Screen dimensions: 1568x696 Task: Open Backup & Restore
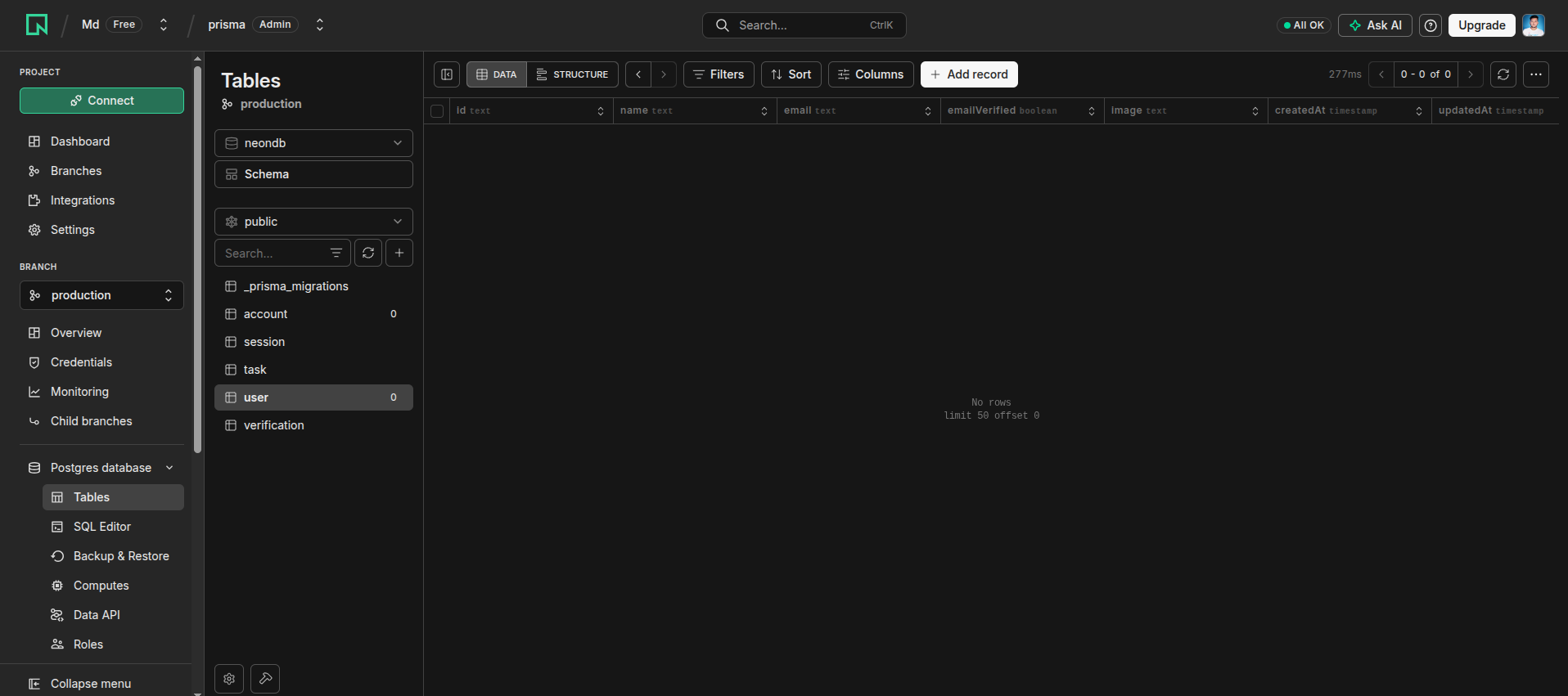point(113,556)
